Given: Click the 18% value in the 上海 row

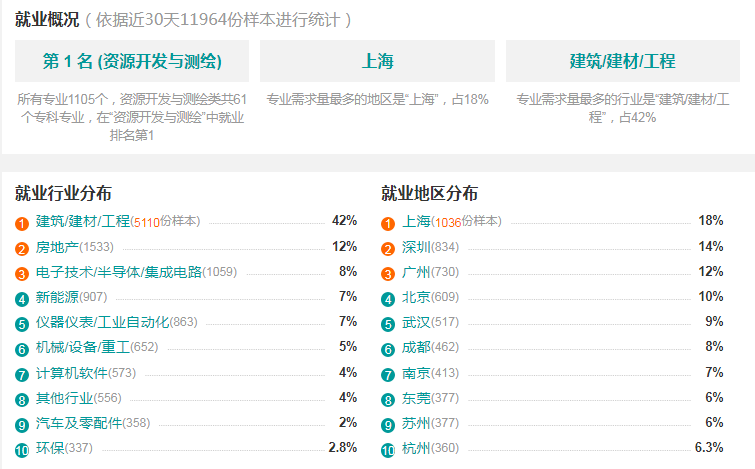Looking at the screenshot, I should (x=711, y=221).
